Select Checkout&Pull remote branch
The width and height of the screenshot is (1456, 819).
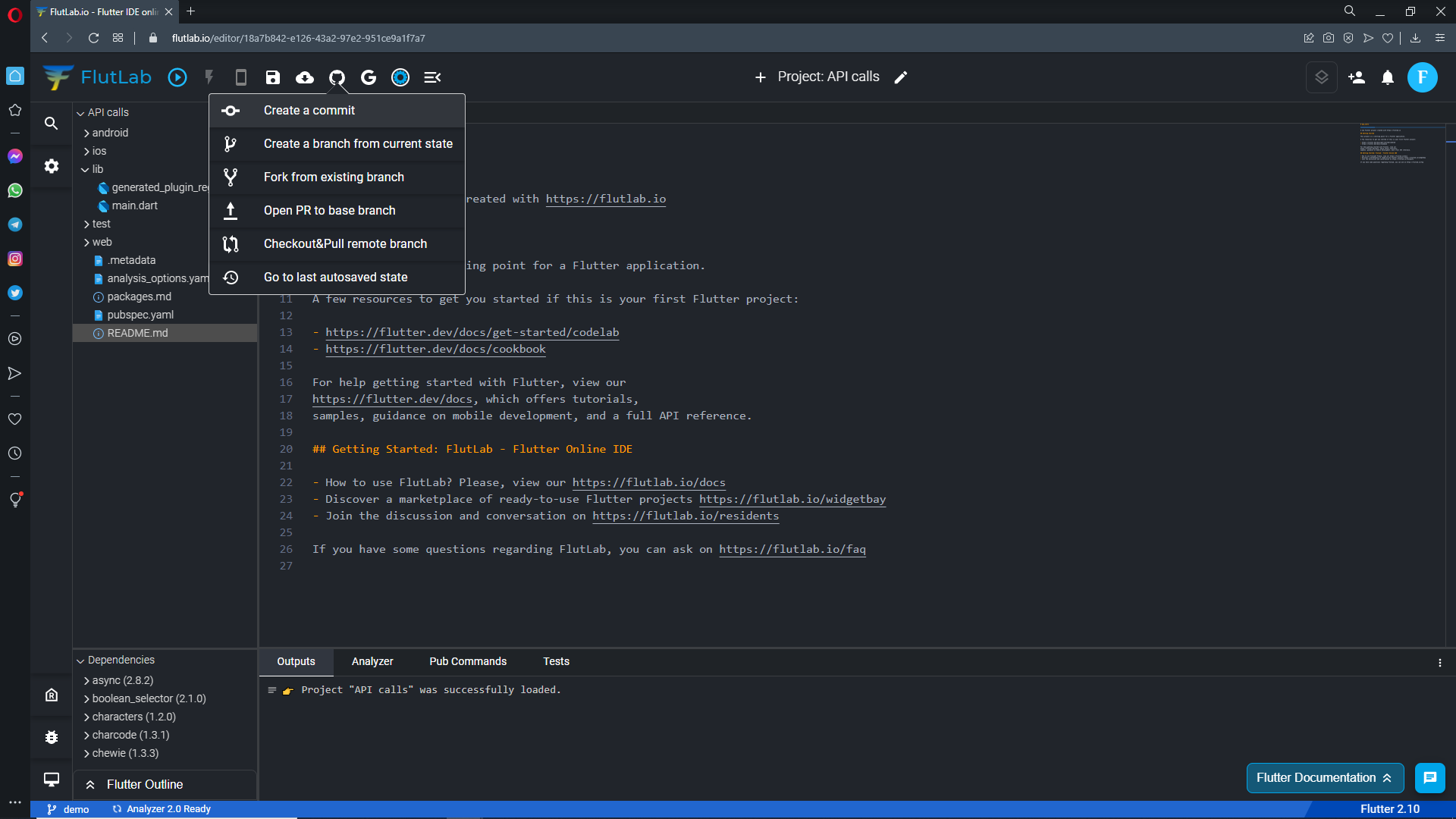click(x=337, y=244)
